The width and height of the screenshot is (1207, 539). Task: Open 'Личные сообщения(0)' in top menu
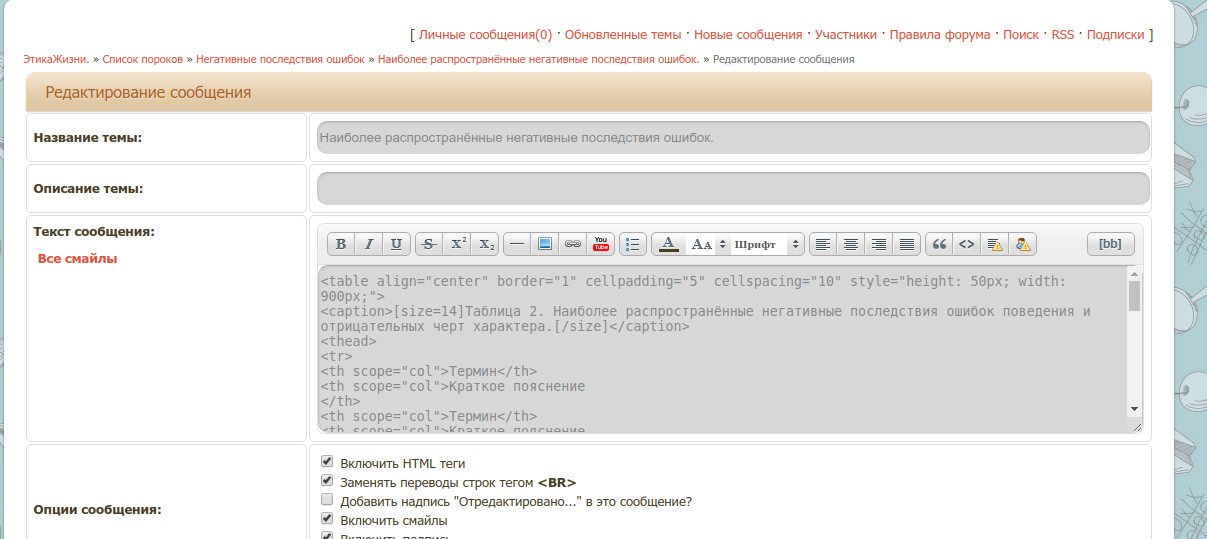click(x=485, y=35)
